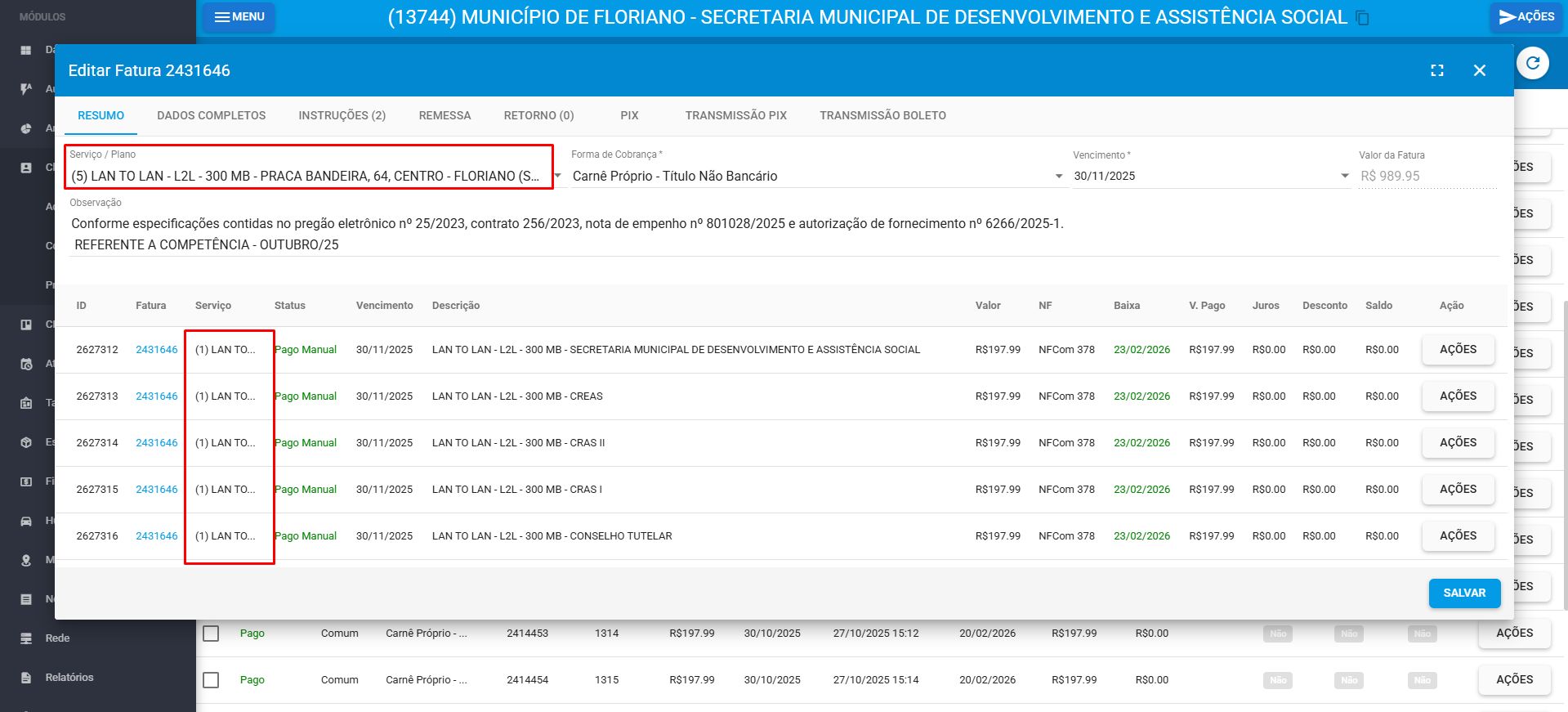1568x712 pixels.
Task: Switch to the DADOS COMPLETOS tab
Action: pyautogui.click(x=212, y=116)
